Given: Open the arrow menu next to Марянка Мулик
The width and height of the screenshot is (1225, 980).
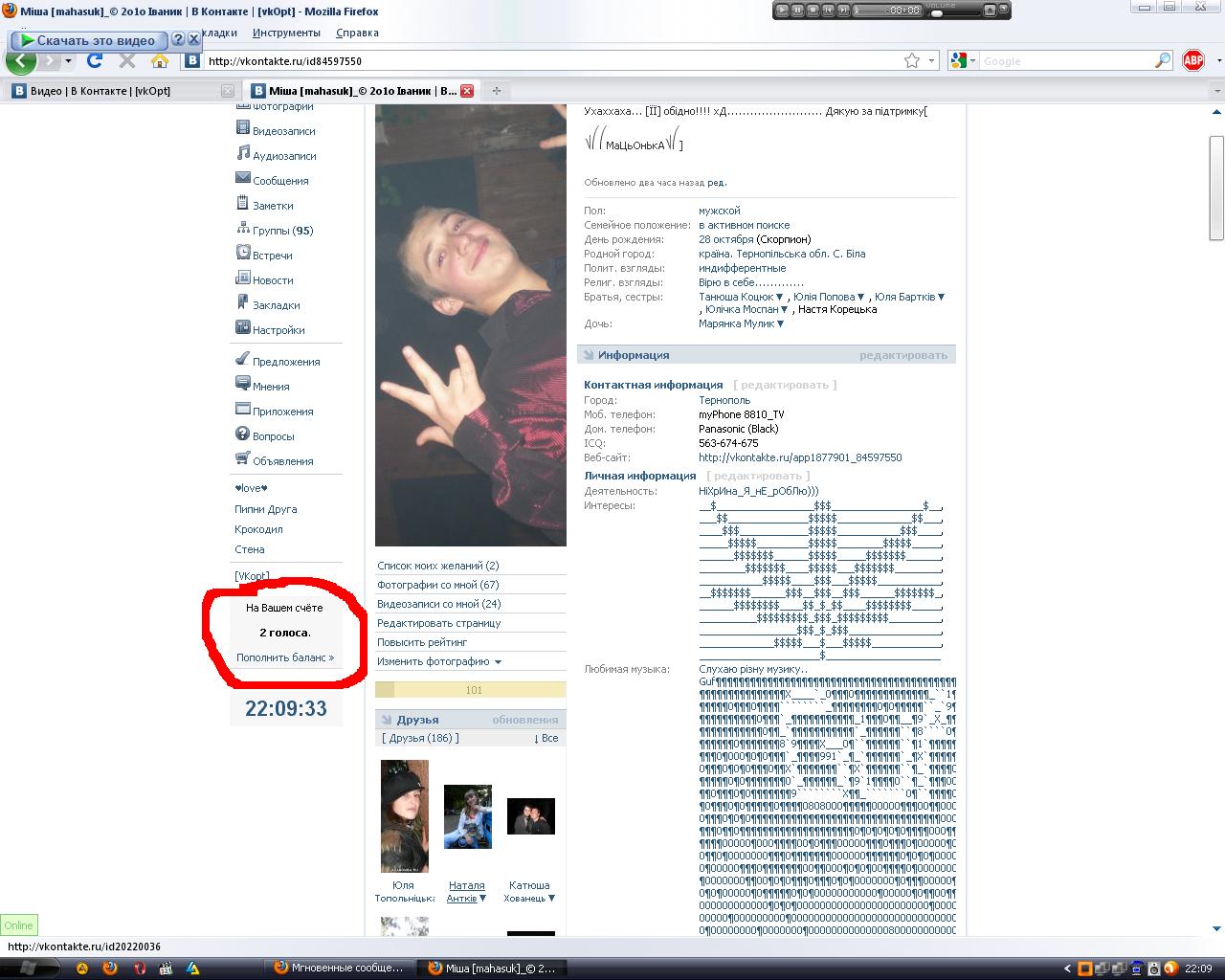Looking at the screenshot, I should pos(780,324).
